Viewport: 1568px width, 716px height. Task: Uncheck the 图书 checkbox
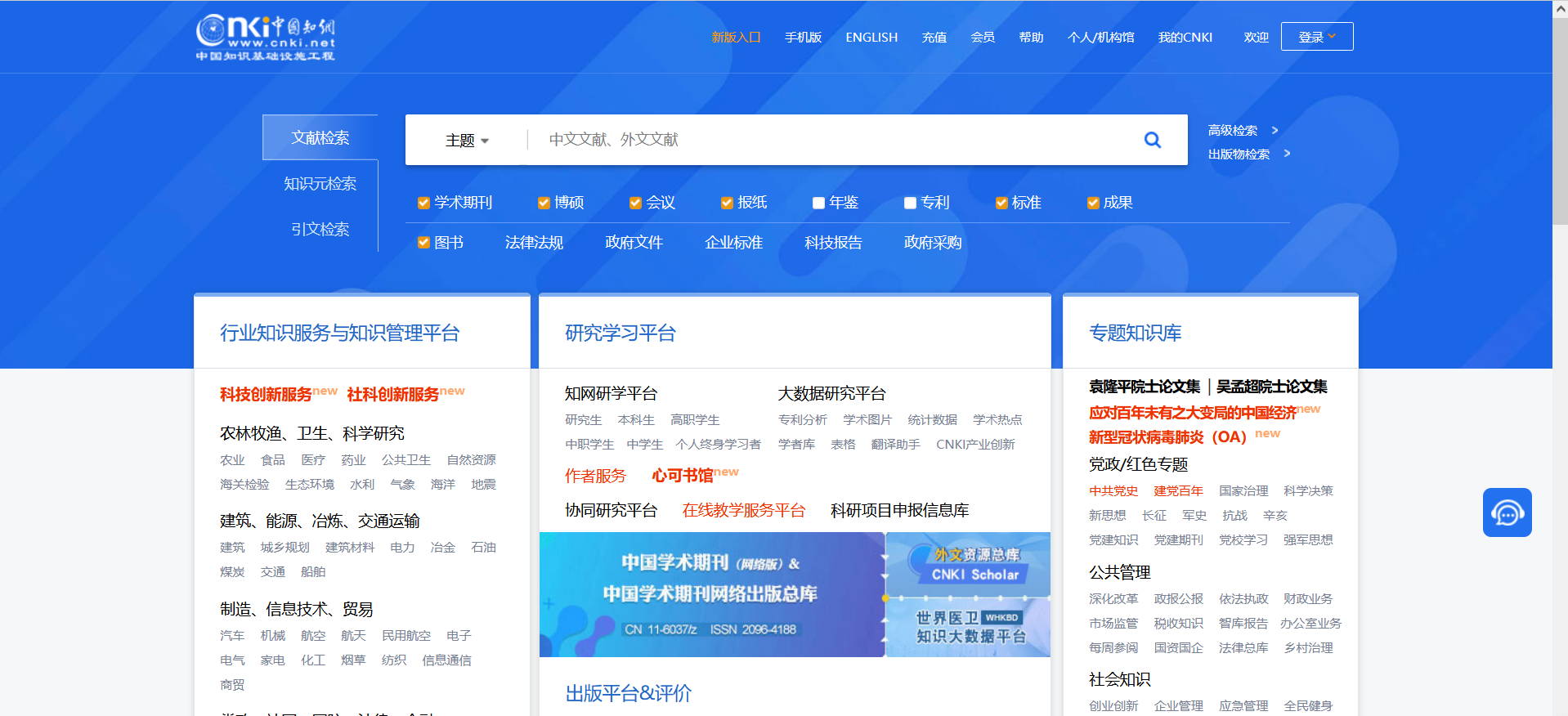tap(423, 243)
